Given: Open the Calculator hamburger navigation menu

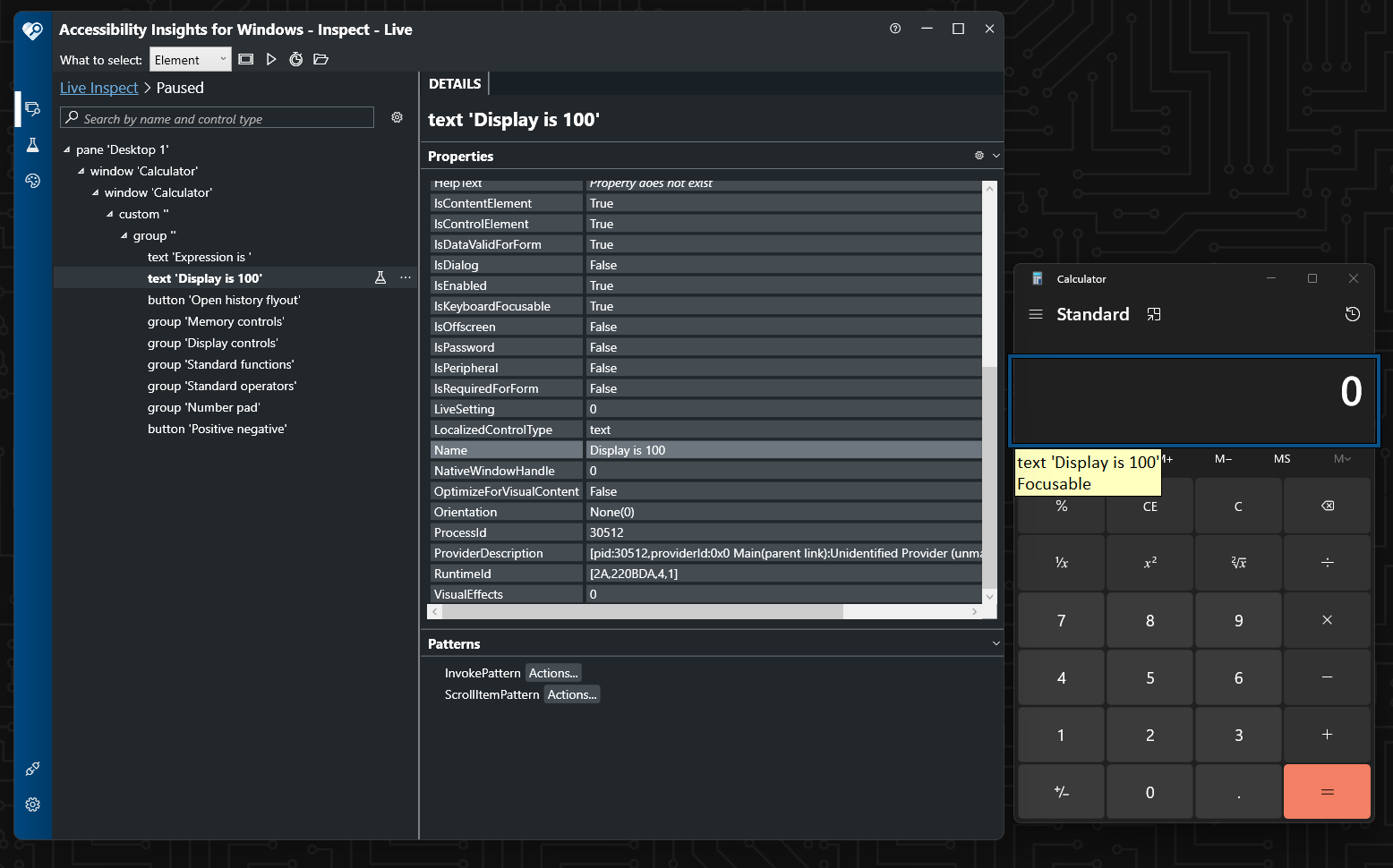Looking at the screenshot, I should [x=1036, y=314].
